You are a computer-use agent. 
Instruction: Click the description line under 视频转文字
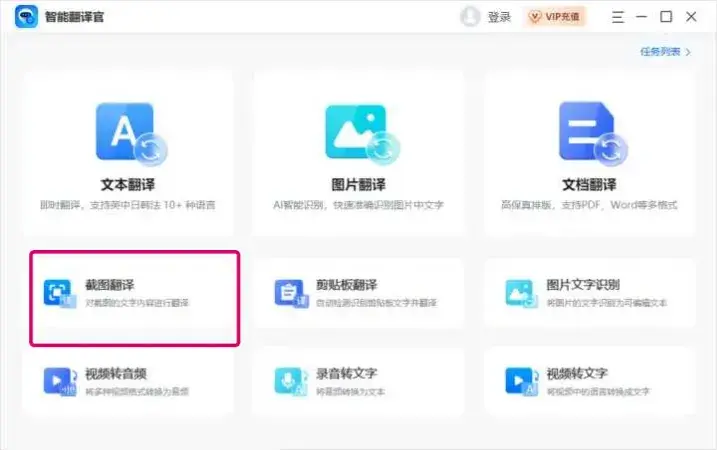[598, 392]
